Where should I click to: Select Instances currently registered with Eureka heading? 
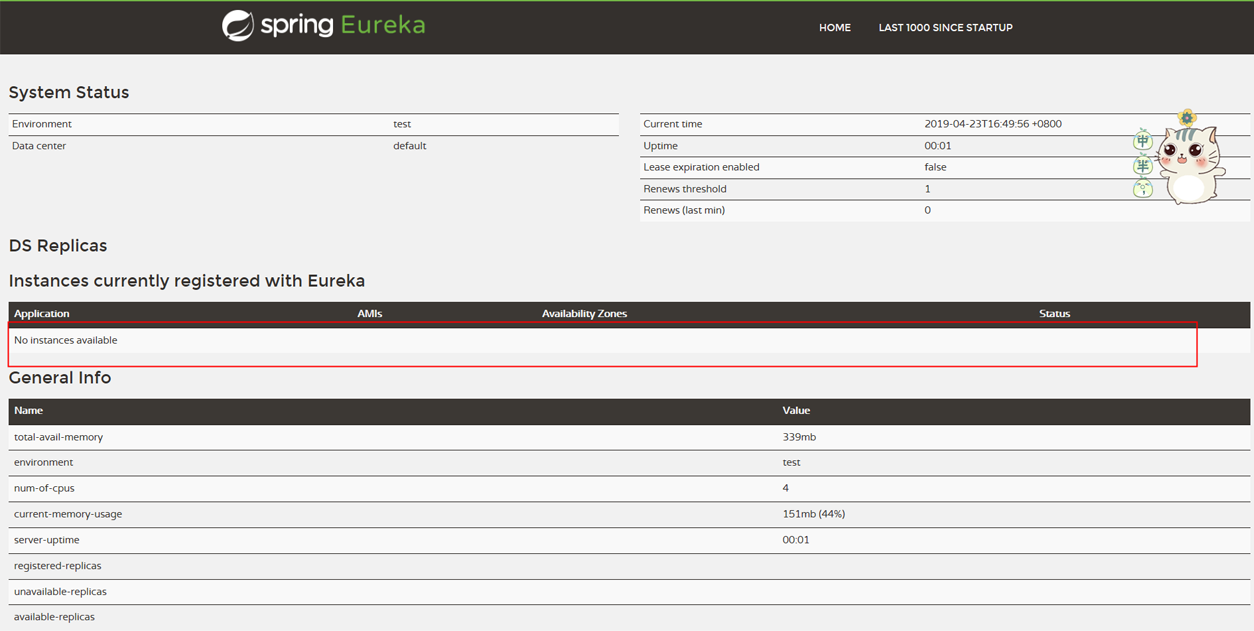(187, 281)
